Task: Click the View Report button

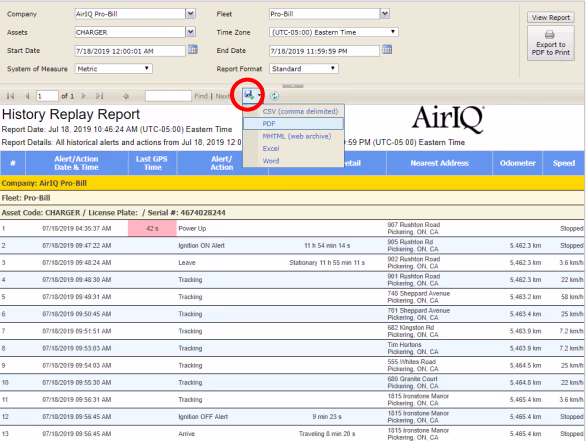Action: click(550, 18)
